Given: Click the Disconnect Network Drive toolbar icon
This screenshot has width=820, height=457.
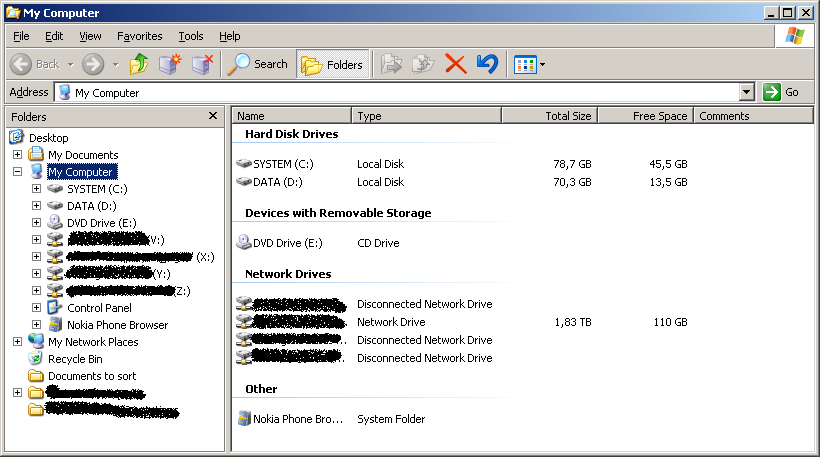Looking at the screenshot, I should [202, 64].
